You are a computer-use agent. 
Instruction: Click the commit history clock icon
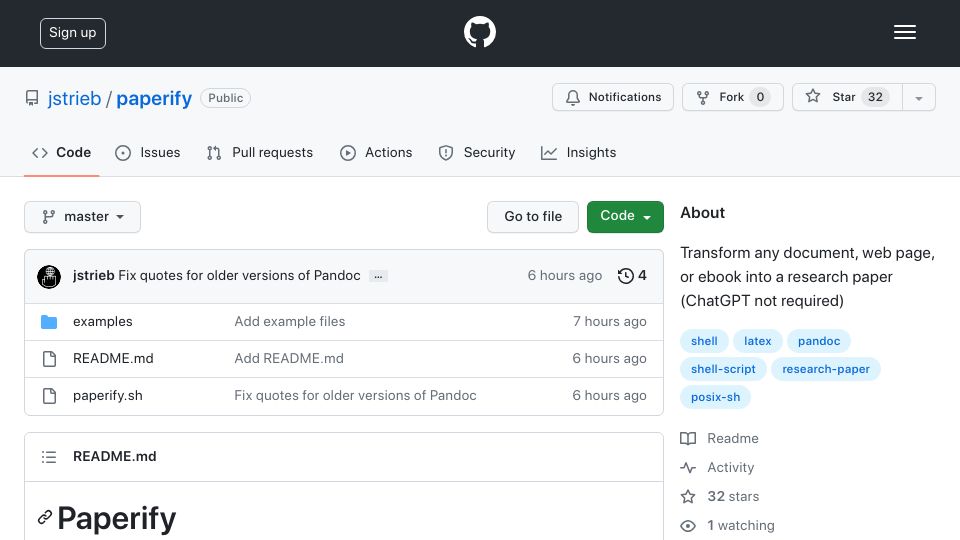[625, 276]
